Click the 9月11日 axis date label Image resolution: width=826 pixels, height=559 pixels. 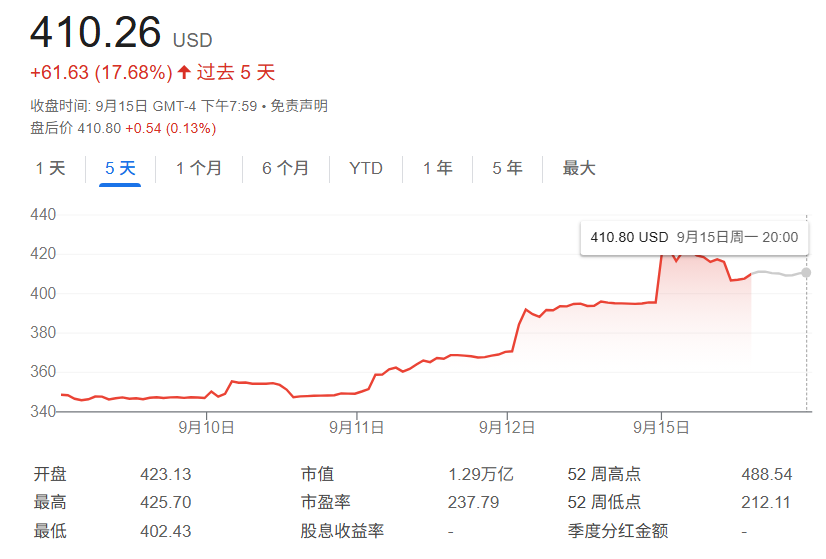click(x=357, y=427)
